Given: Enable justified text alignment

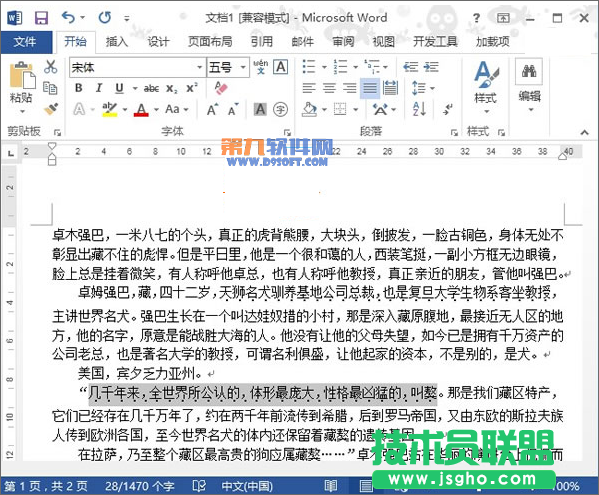Looking at the screenshot, I should (369, 88).
